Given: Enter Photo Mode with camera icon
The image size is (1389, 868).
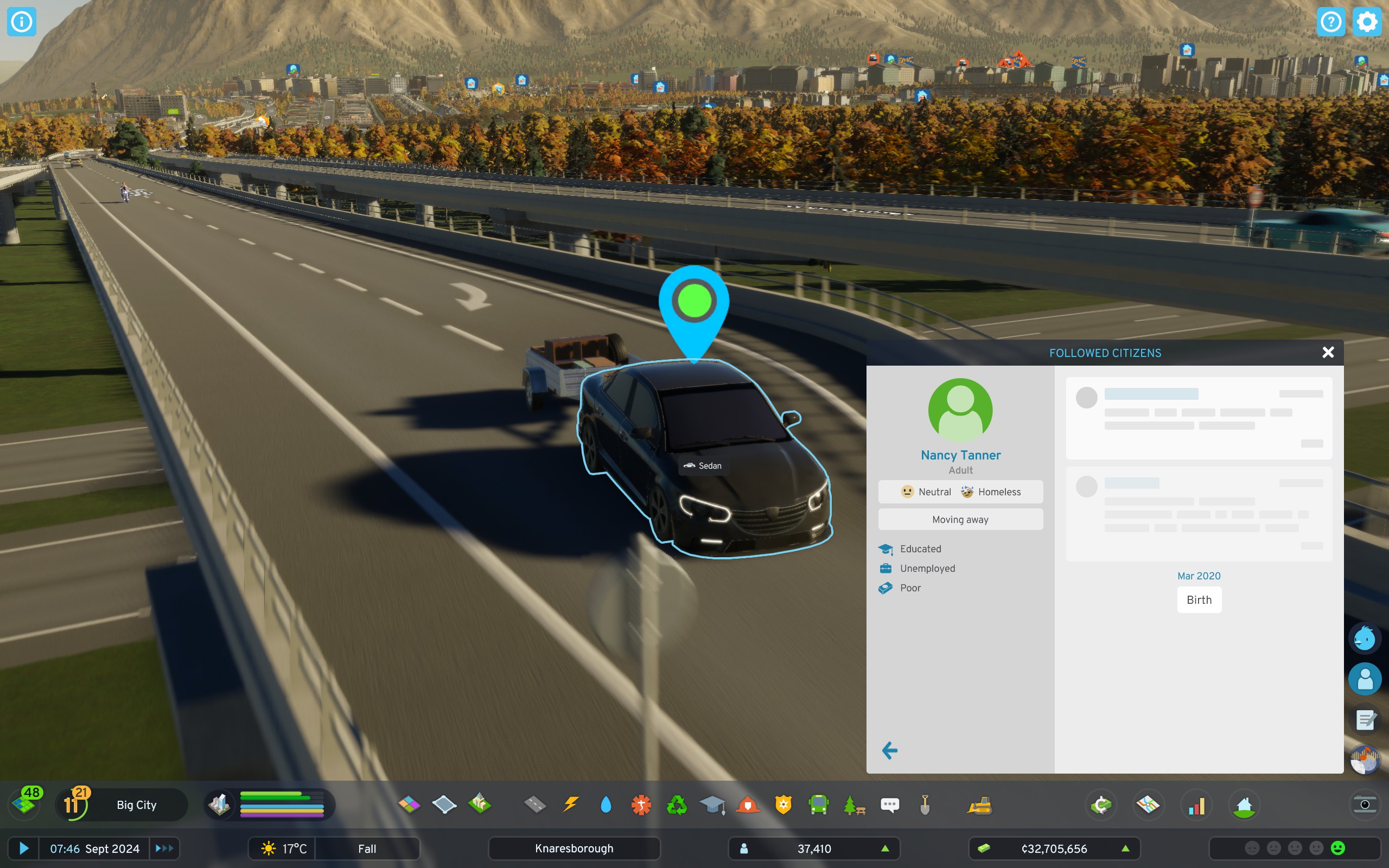Looking at the screenshot, I should 1365,805.
